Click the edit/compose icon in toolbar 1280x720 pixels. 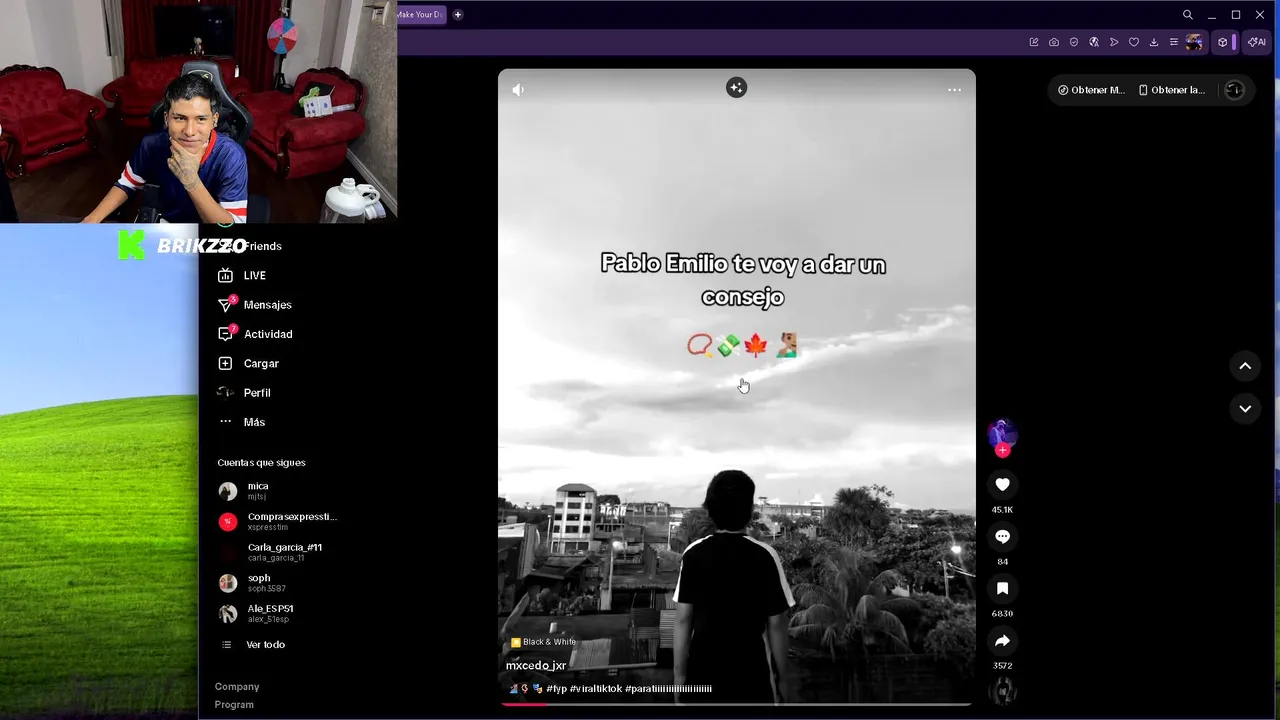point(1034,42)
